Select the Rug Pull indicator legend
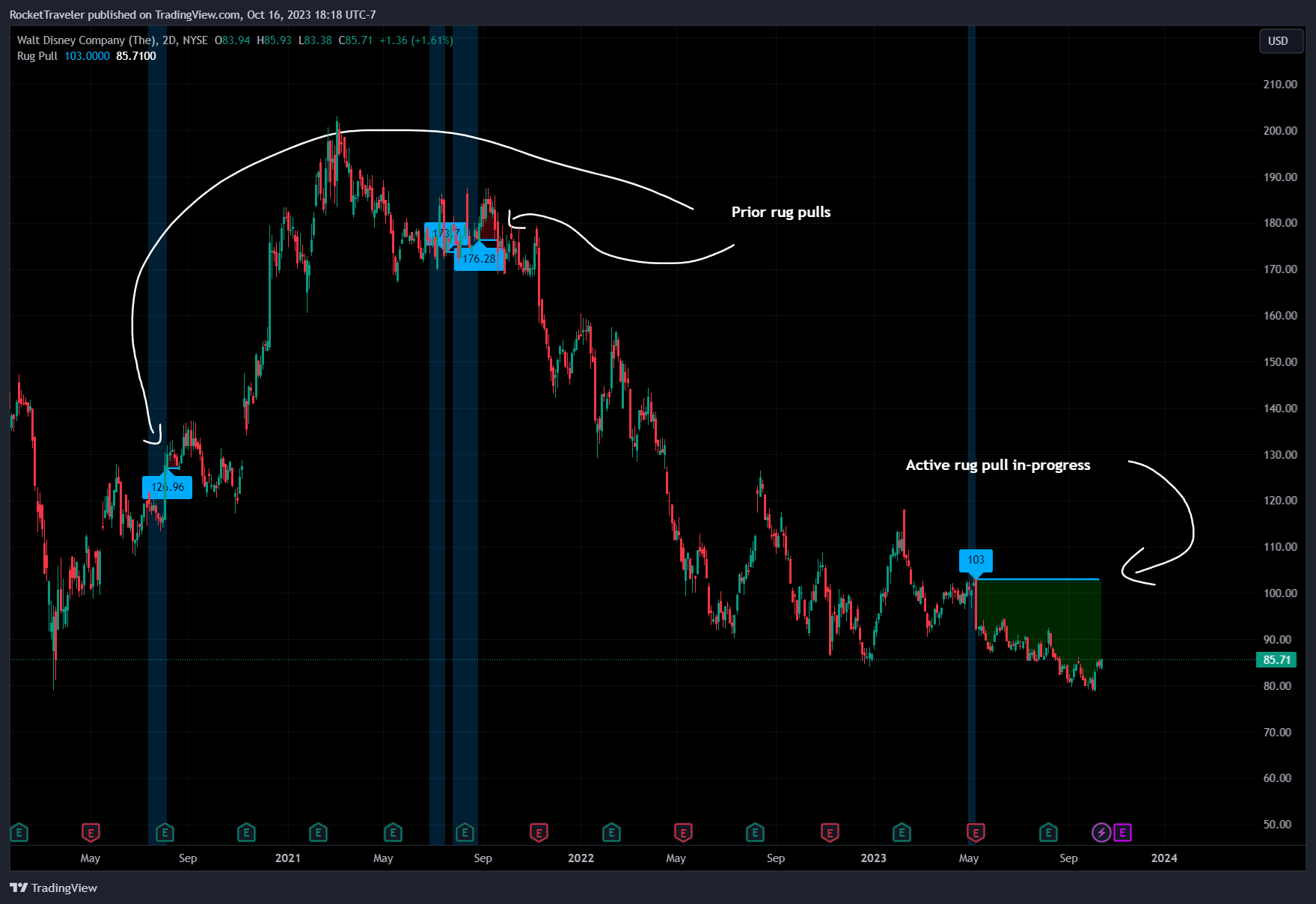 (x=37, y=56)
